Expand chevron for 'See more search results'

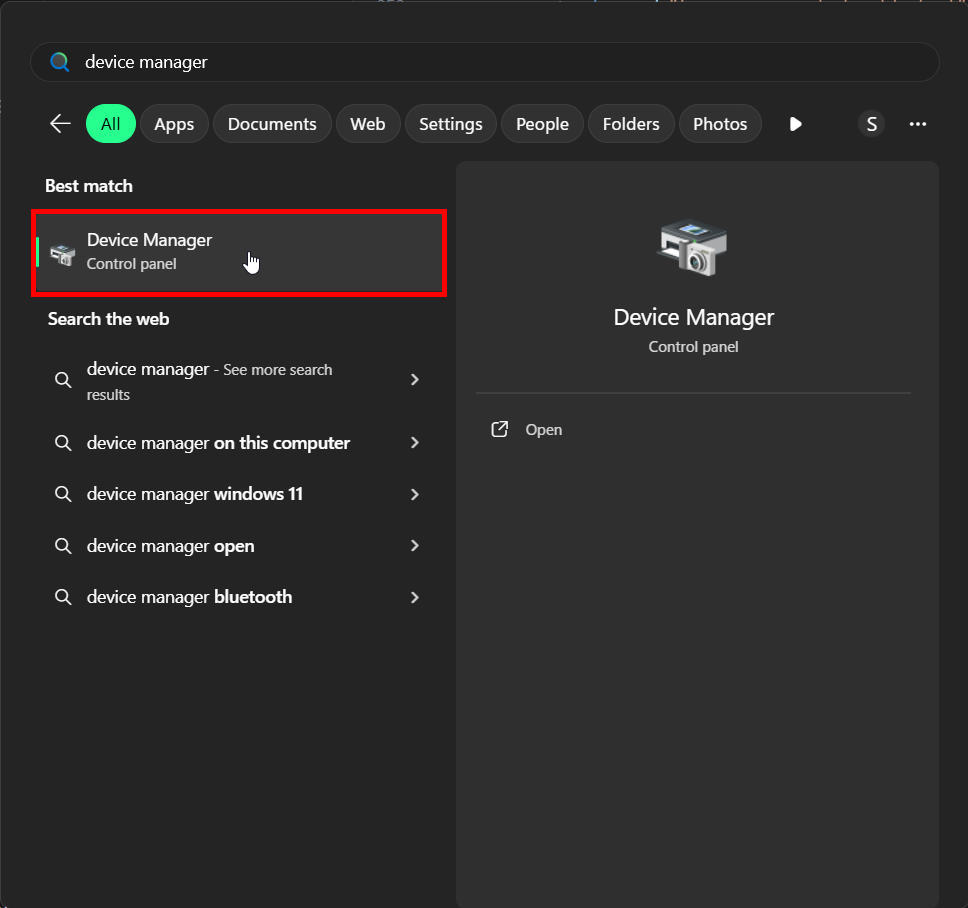tap(415, 380)
